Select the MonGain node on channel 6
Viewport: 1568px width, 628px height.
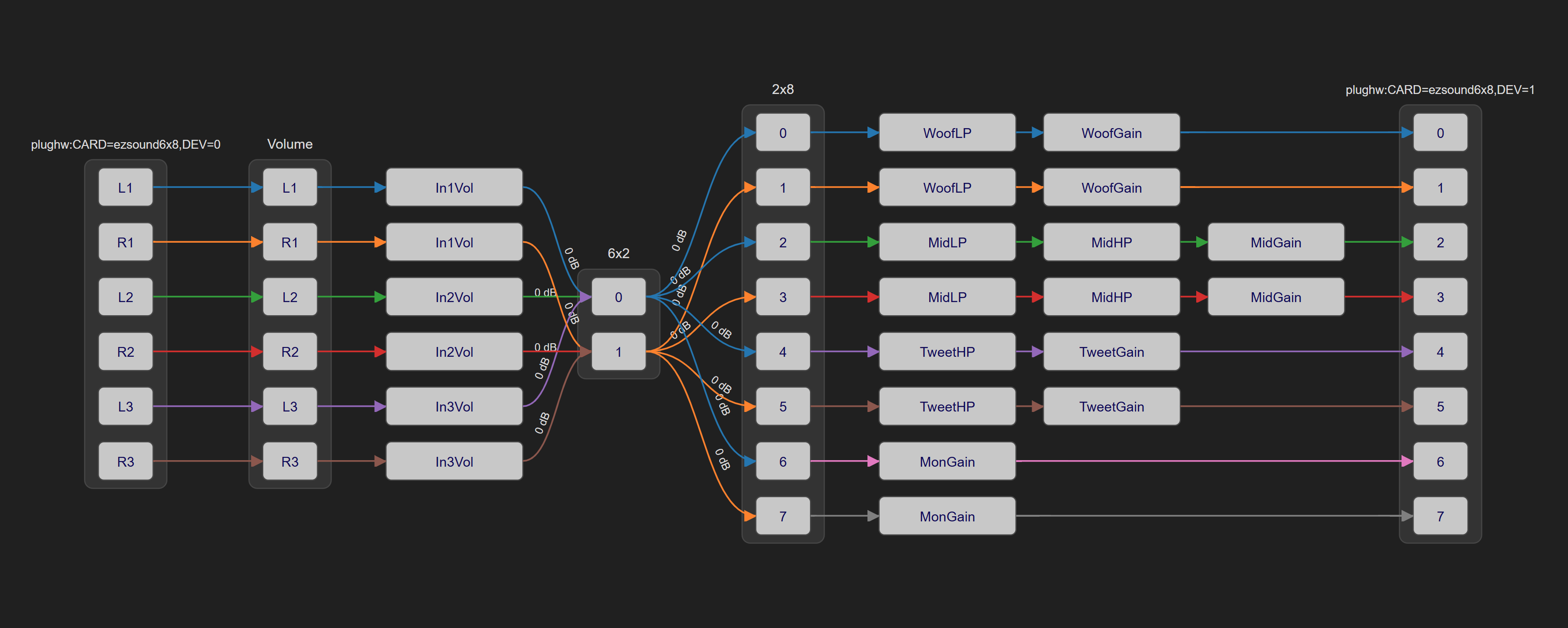pos(947,461)
